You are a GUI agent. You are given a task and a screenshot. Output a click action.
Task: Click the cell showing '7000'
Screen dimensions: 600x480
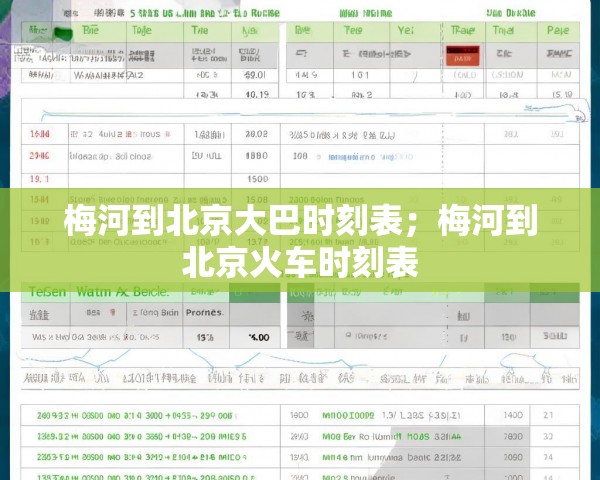click(513, 436)
